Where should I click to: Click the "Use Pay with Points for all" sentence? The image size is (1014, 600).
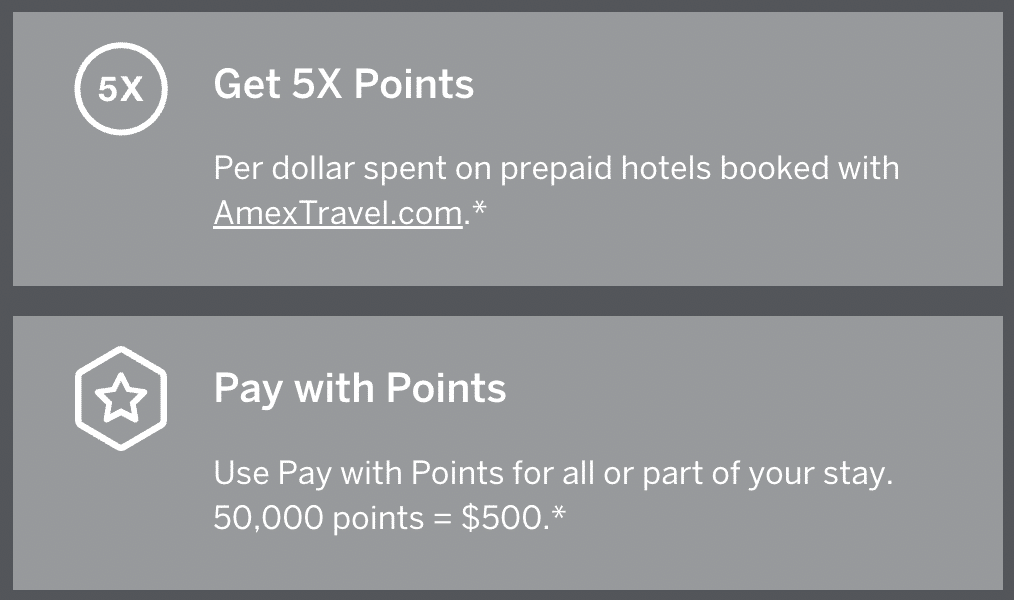[552, 472]
